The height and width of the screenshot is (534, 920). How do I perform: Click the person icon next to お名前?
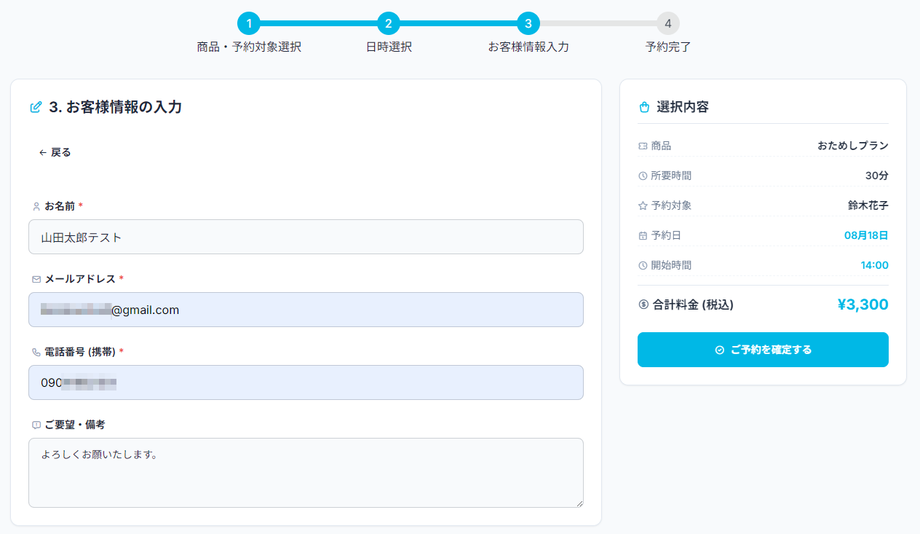click(x=36, y=207)
